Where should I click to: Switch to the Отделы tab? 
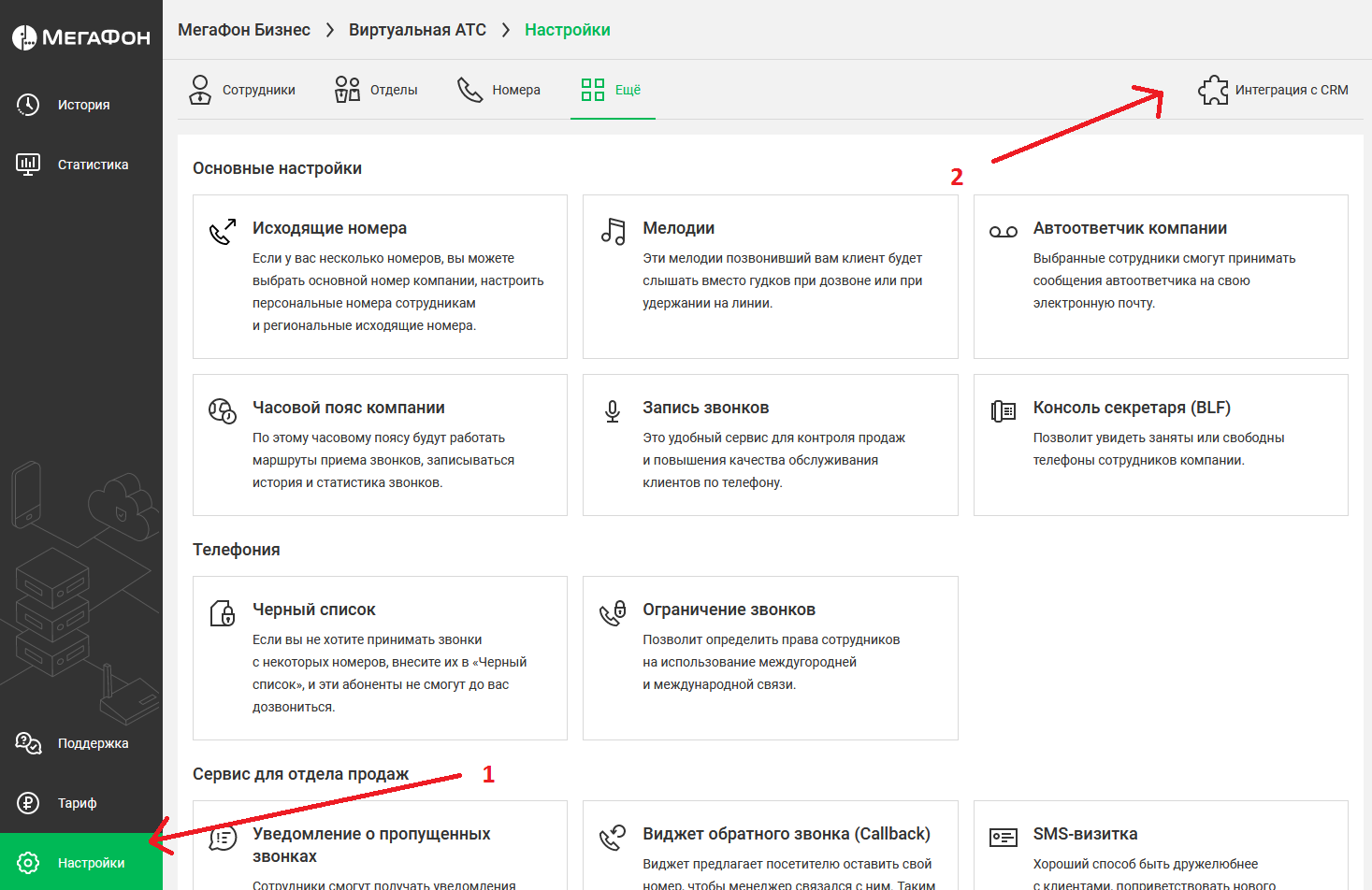(x=376, y=90)
